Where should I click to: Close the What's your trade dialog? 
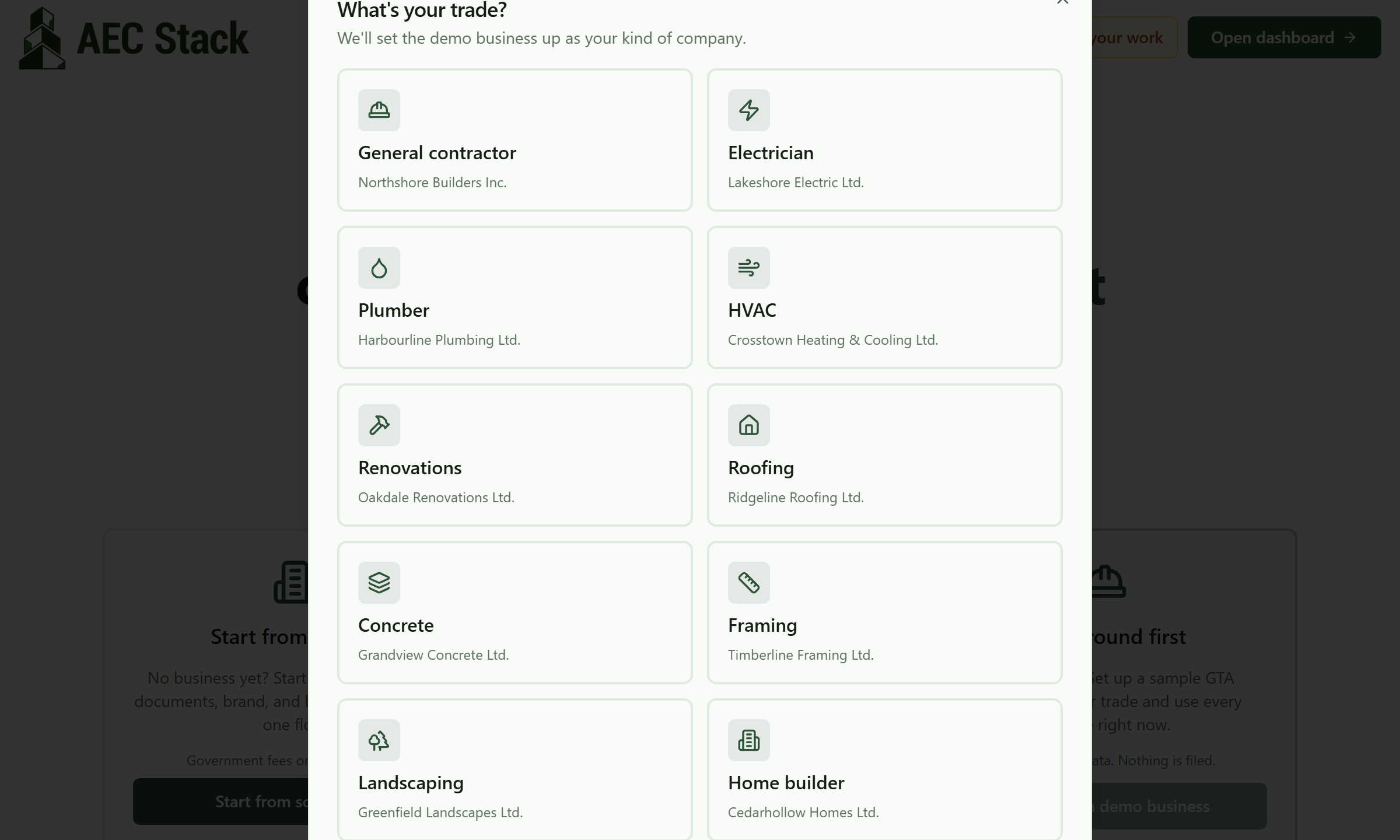(1062, 2)
